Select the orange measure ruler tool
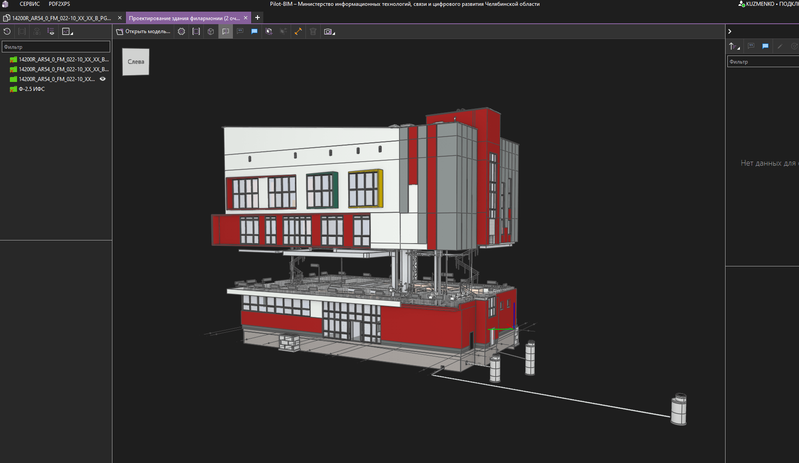Image resolution: width=799 pixels, height=463 pixels. click(298, 32)
